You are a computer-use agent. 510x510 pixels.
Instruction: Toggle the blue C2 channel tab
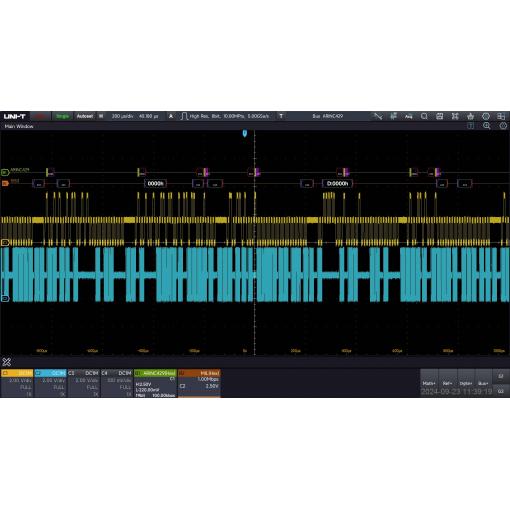[50, 373]
